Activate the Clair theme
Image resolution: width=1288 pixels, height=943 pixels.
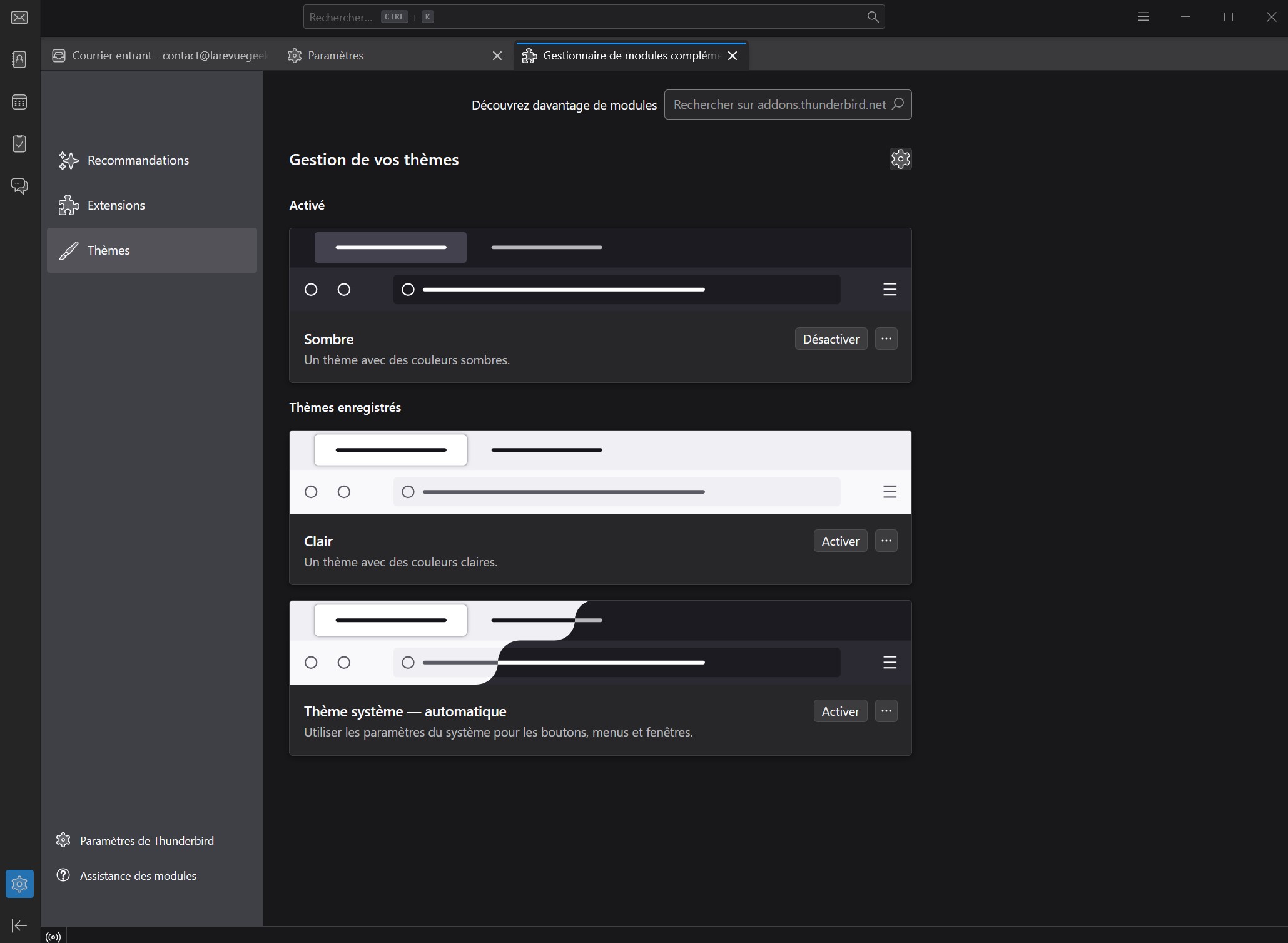point(839,541)
